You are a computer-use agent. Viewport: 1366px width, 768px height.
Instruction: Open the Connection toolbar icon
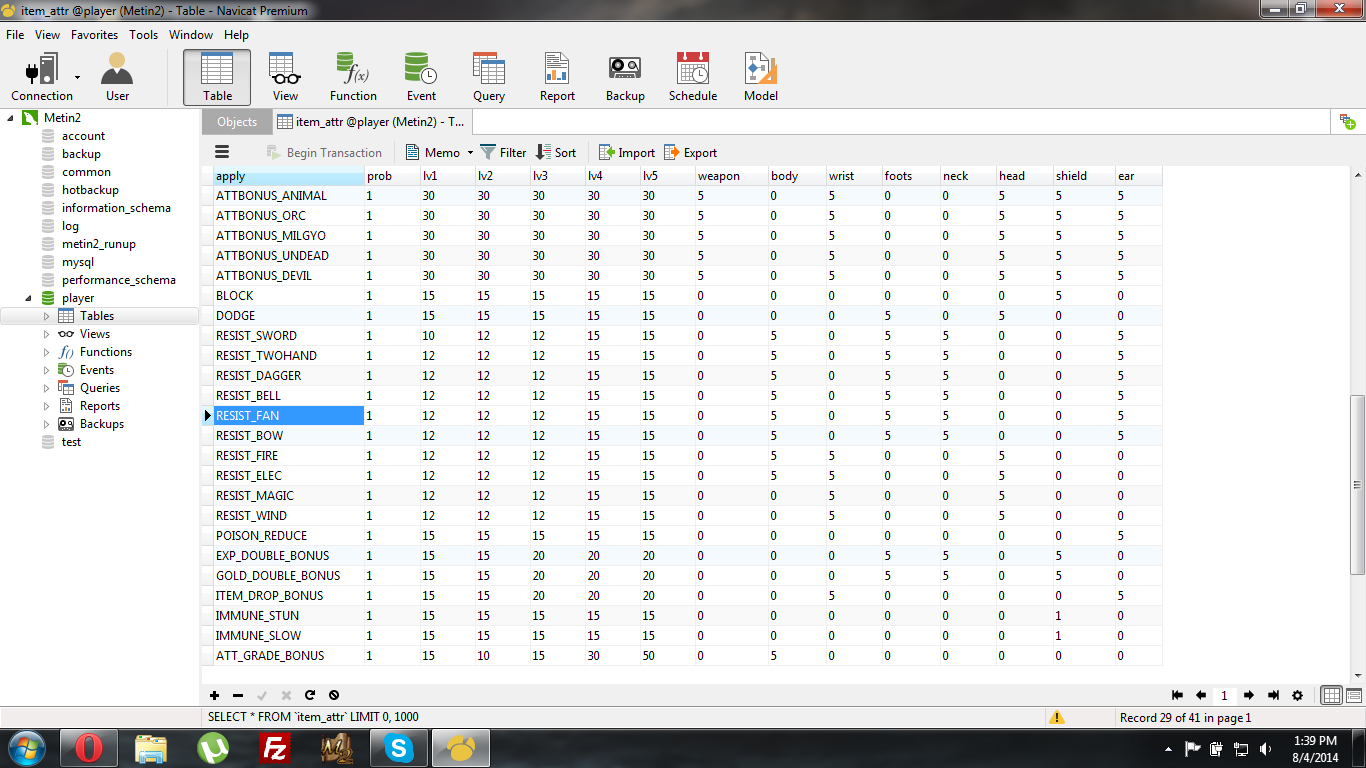coord(41,78)
